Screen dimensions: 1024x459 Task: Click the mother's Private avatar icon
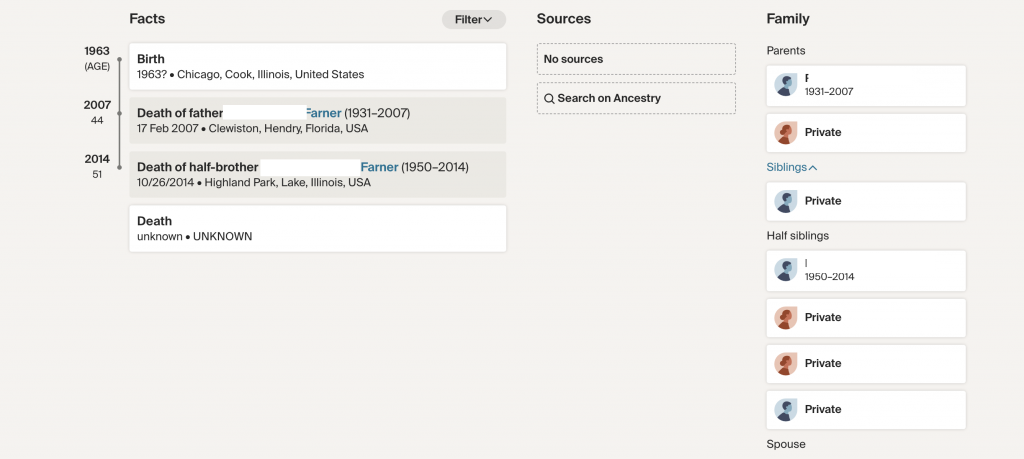click(x=786, y=132)
